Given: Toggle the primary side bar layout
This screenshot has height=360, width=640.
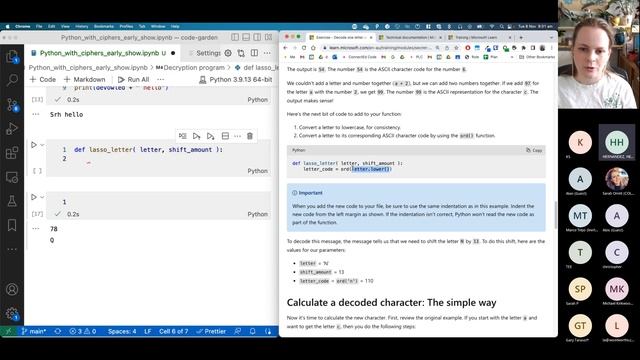Looking at the screenshot, I should pyautogui.click(x=235, y=37).
